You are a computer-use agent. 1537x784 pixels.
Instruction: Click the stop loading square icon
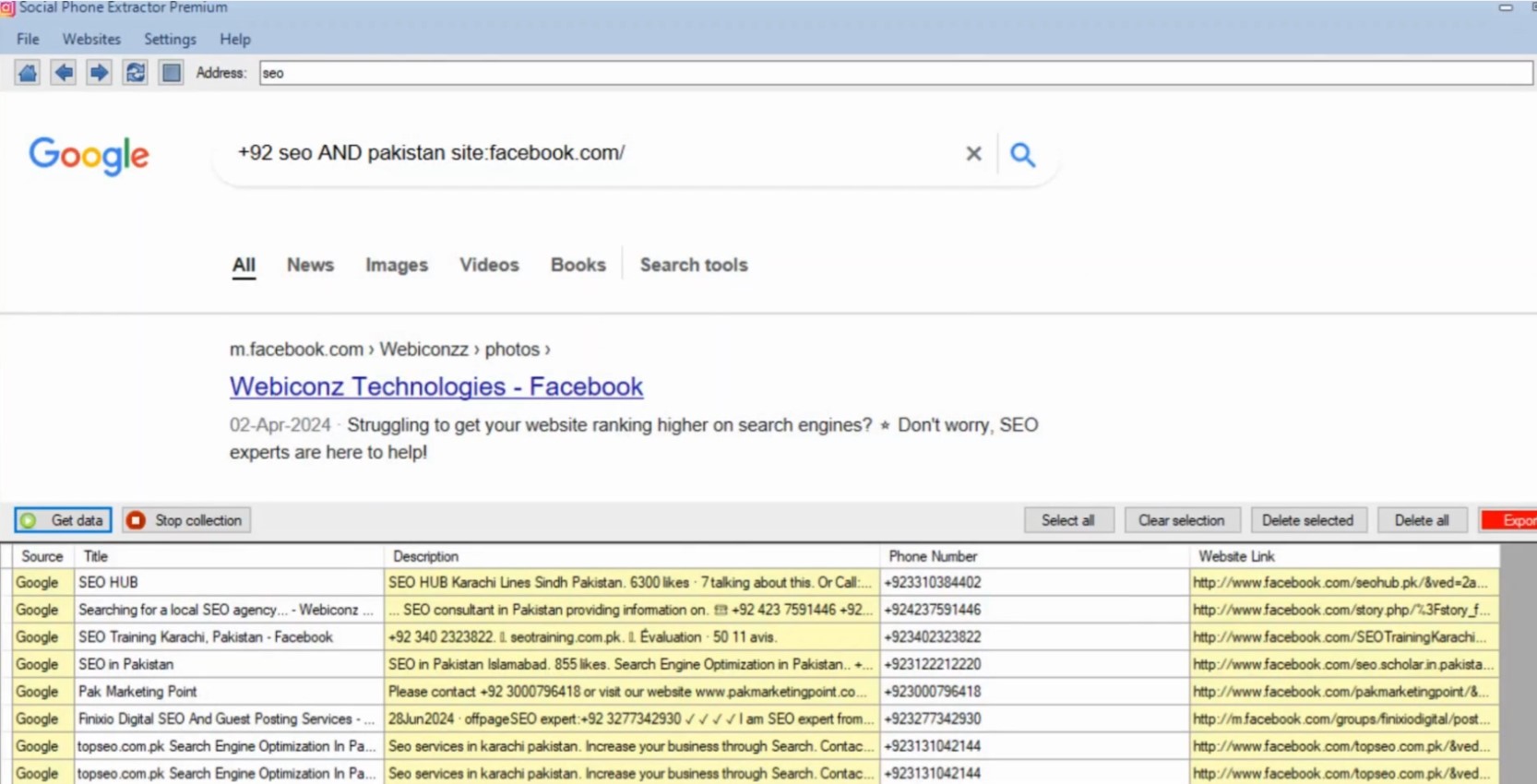click(x=171, y=73)
